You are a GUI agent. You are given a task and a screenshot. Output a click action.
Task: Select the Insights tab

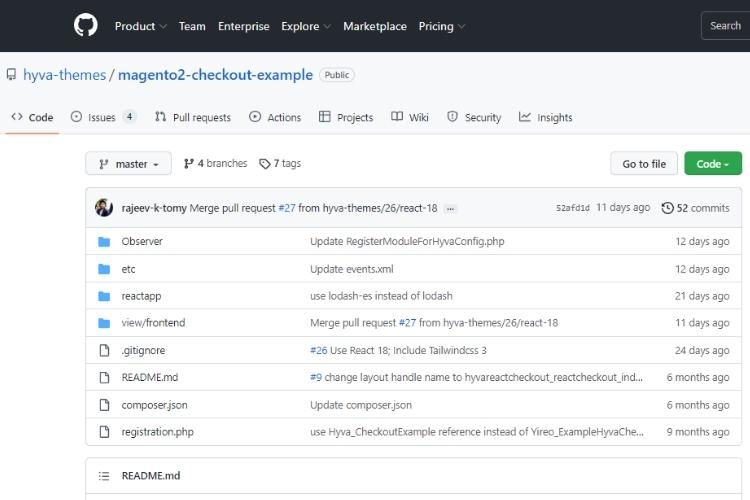(546, 117)
